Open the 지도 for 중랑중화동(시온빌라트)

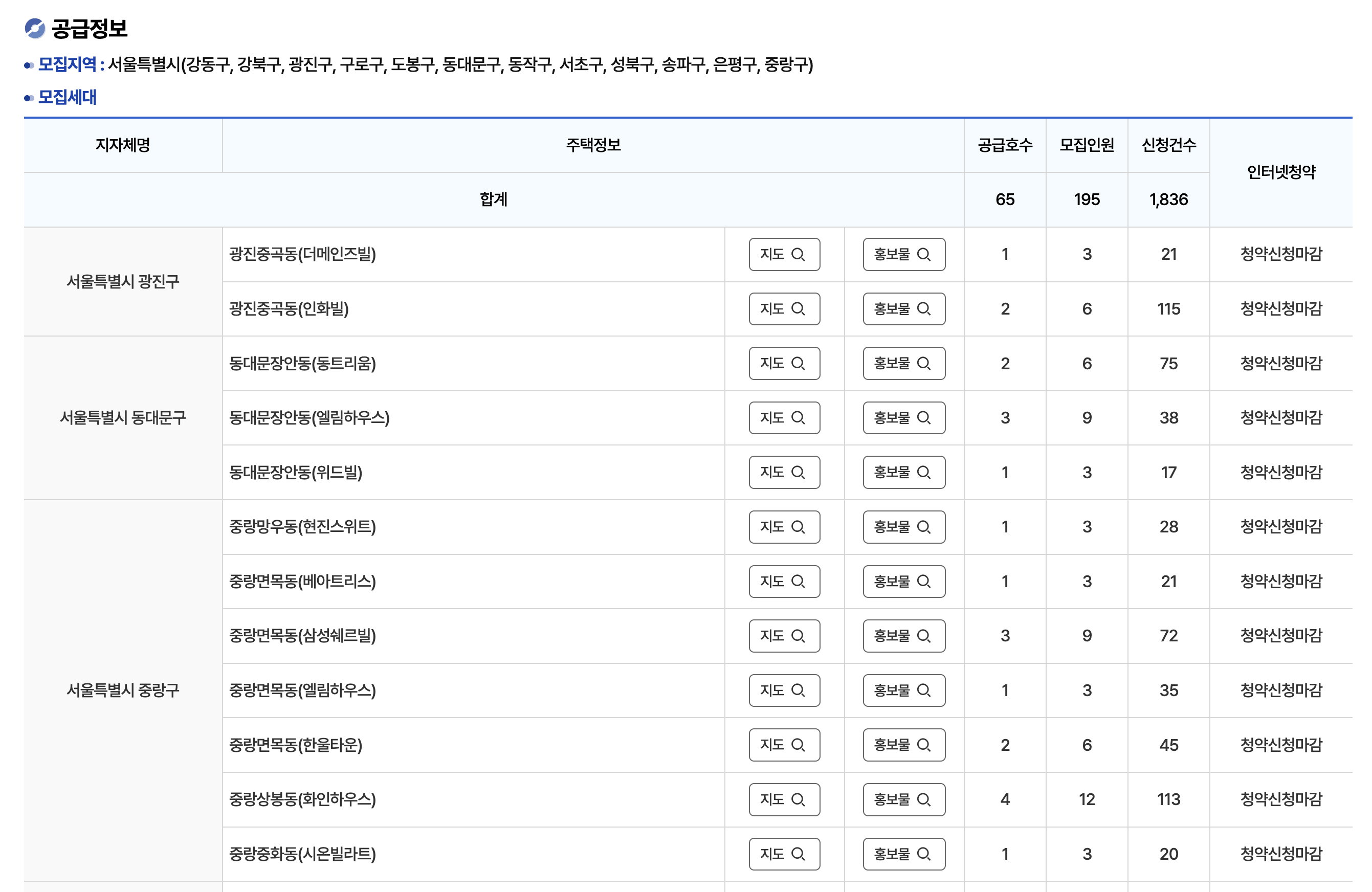(784, 854)
